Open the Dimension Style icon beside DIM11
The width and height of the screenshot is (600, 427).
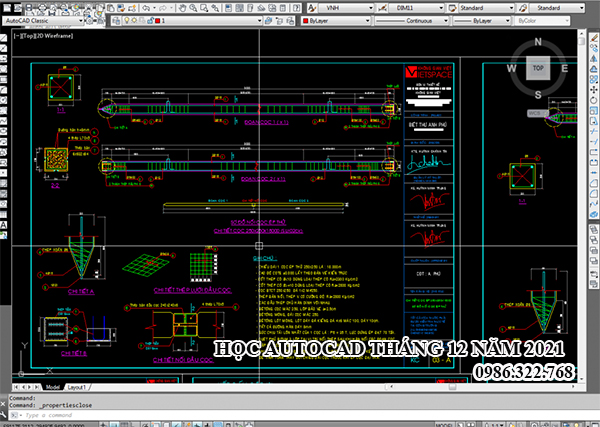click(x=383, y=8)
